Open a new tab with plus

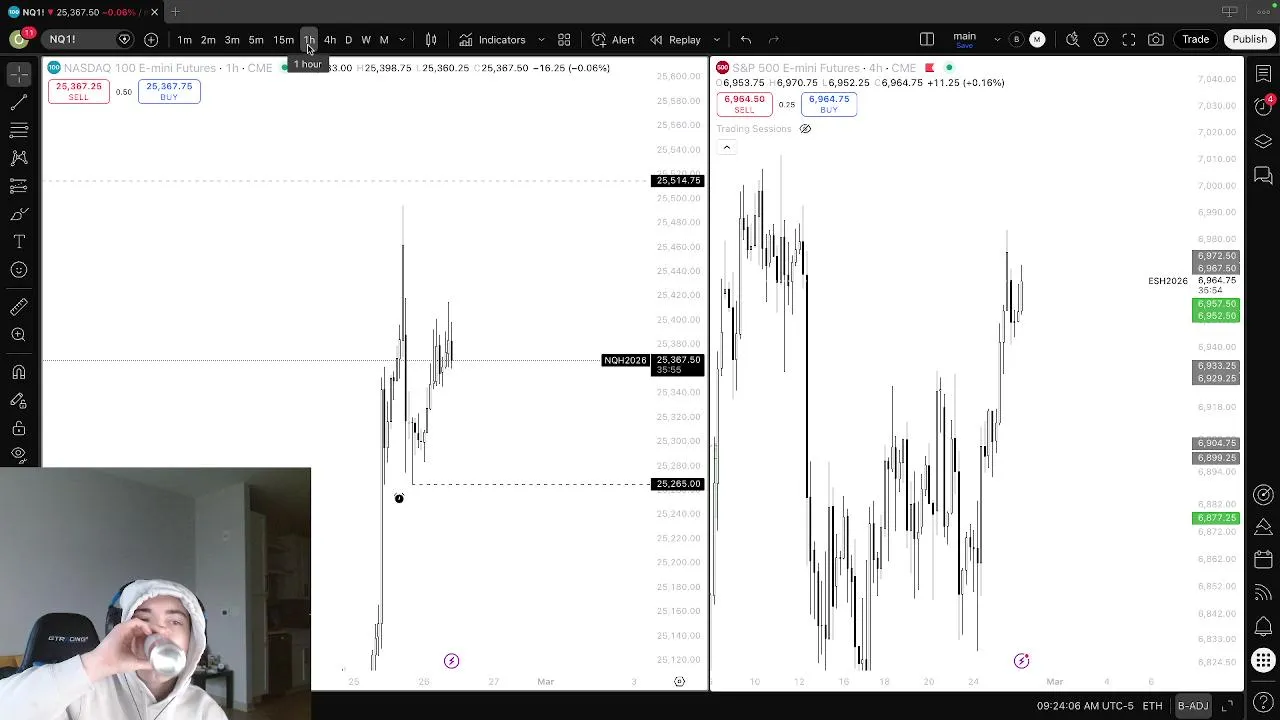pos(175,12)
